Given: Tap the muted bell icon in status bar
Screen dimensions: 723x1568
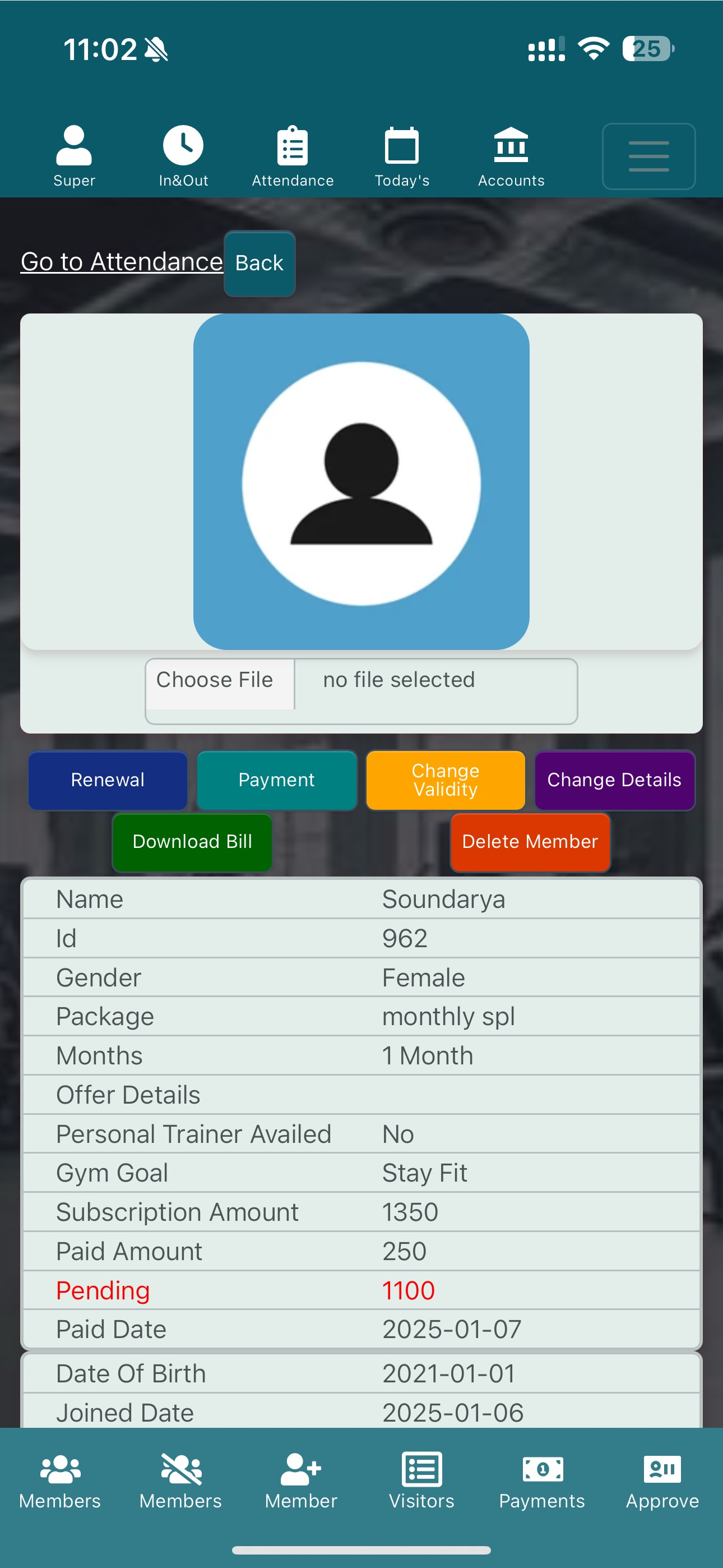Looking at the screenshot, I should click(156, 49).
